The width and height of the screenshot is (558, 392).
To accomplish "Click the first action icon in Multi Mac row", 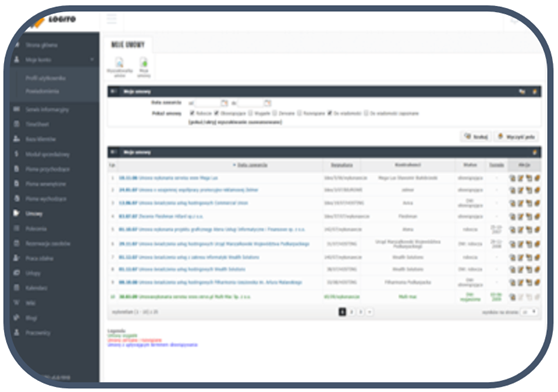I will pyautogui.click(x=512, y=297).
